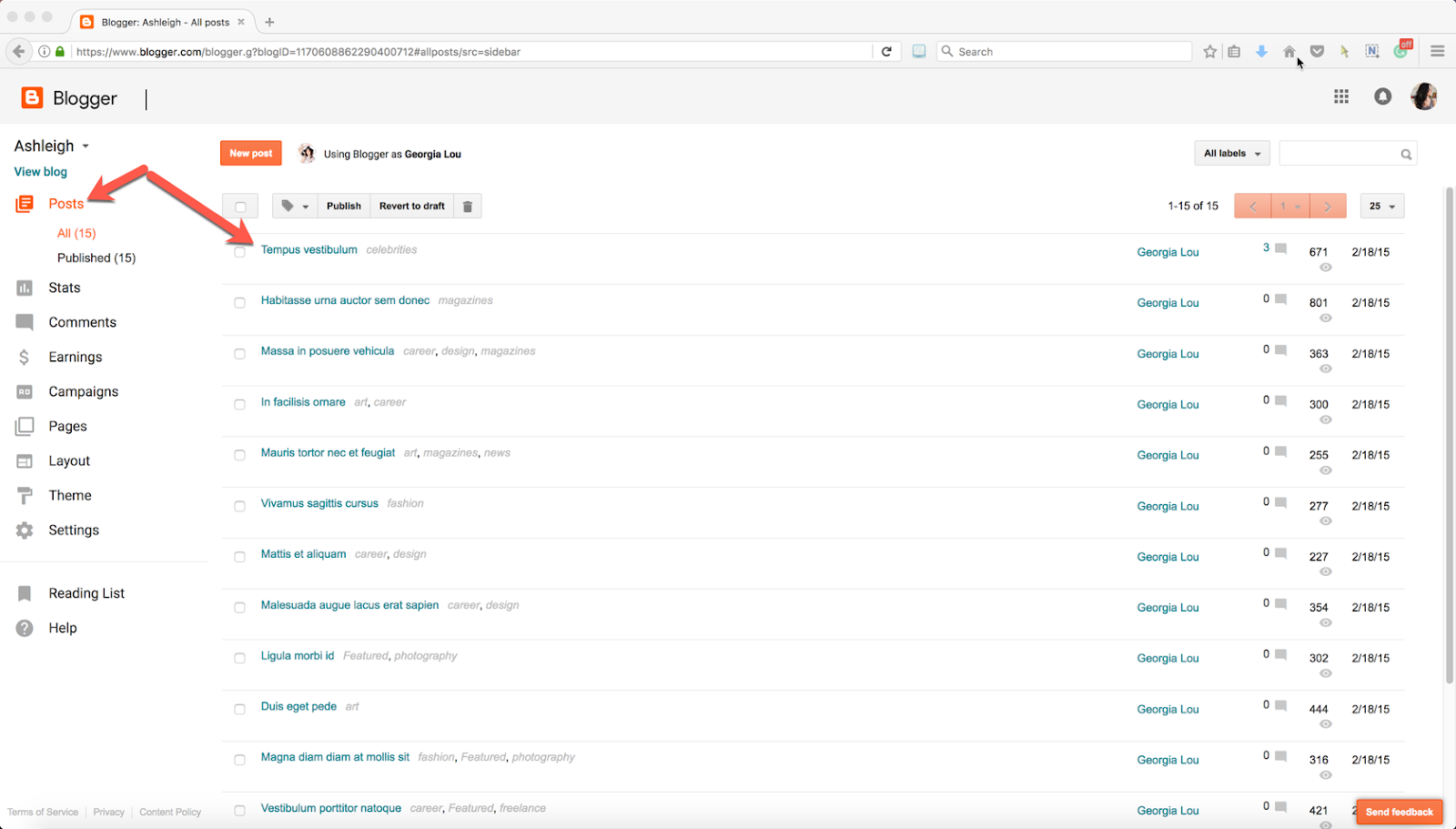Click the Settings gear icon
This screenshot has width=1456, height=829.
(x=25, y=529)
